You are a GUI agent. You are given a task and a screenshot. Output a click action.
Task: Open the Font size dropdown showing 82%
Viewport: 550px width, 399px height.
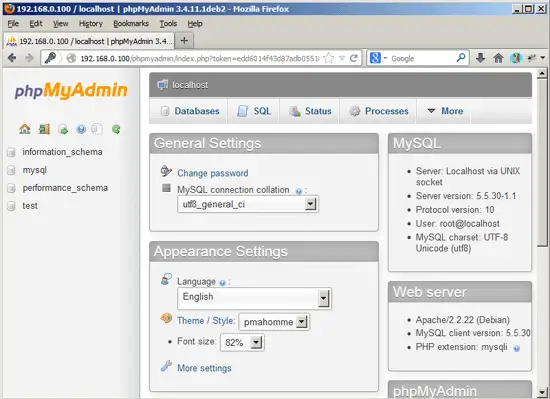click(242, 342)
